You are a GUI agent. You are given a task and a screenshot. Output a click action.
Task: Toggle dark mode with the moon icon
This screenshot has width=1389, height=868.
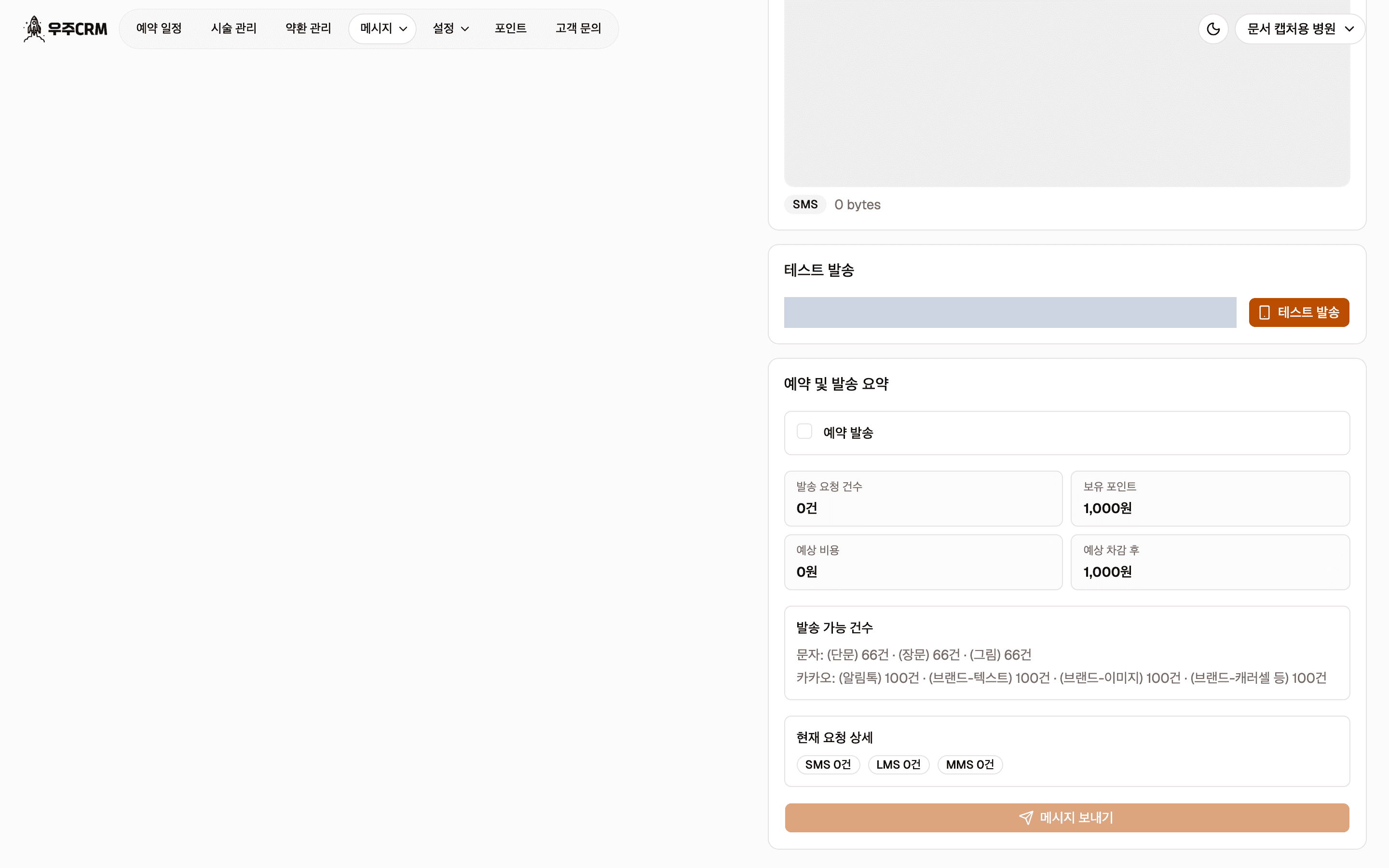tap(1213, 29)
